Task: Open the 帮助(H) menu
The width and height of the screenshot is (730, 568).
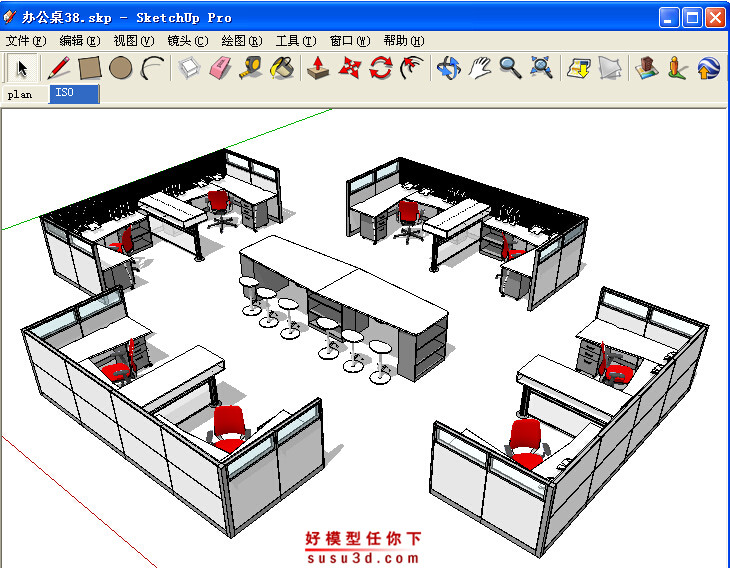Action: (x=404, y=41)
